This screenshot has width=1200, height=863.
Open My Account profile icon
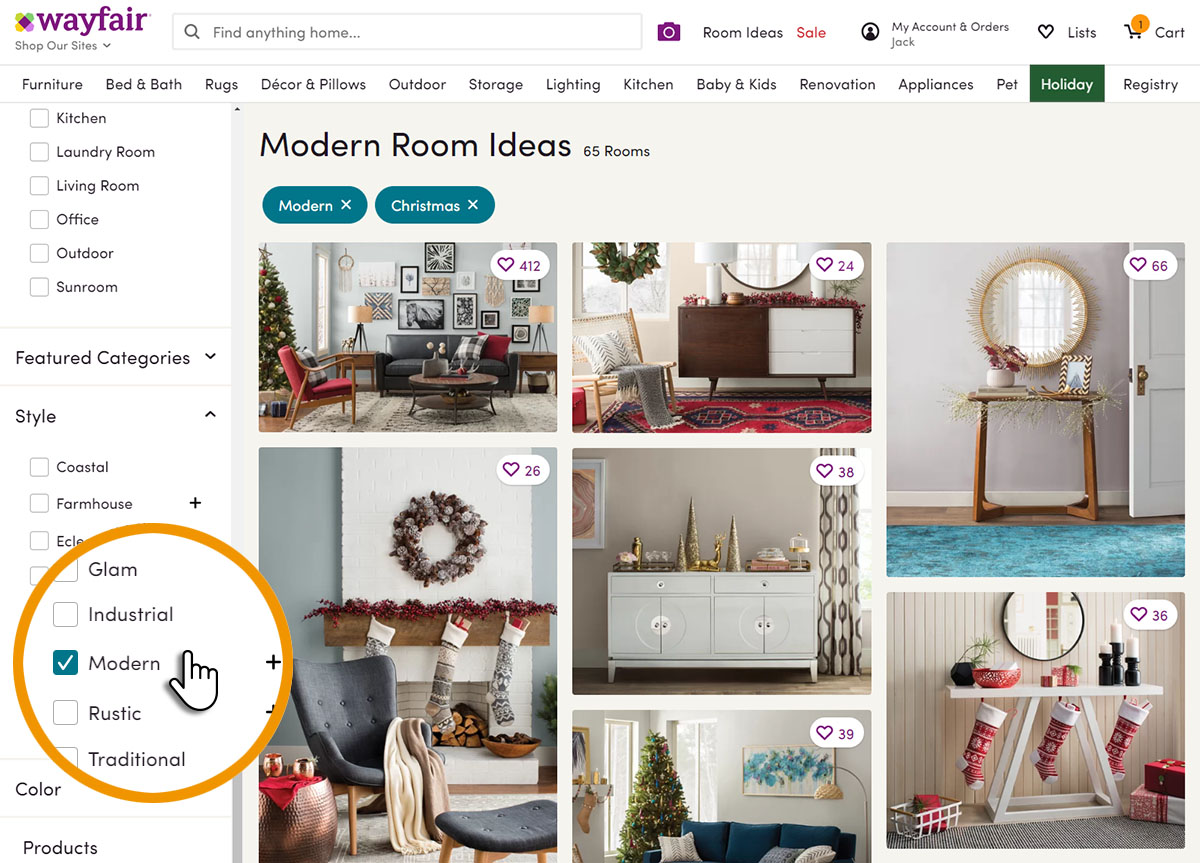(x=870, y=32)
